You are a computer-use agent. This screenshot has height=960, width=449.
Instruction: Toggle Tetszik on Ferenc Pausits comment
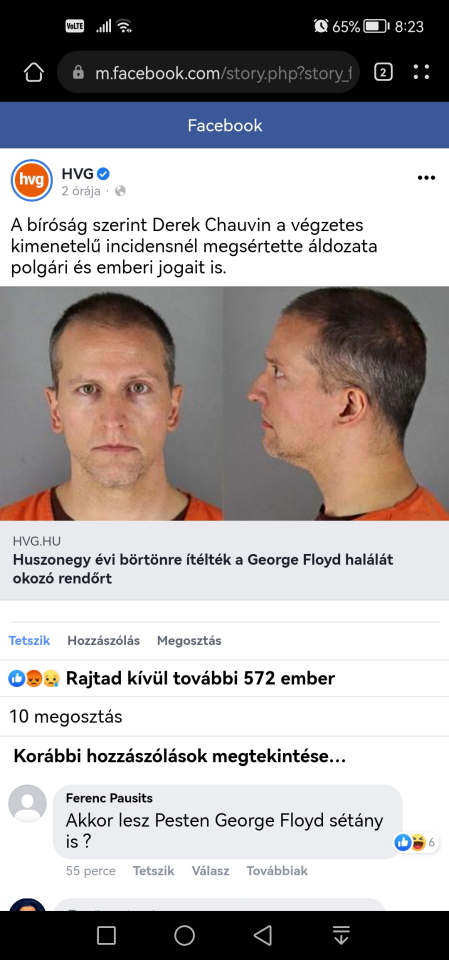tap(154, 871)
